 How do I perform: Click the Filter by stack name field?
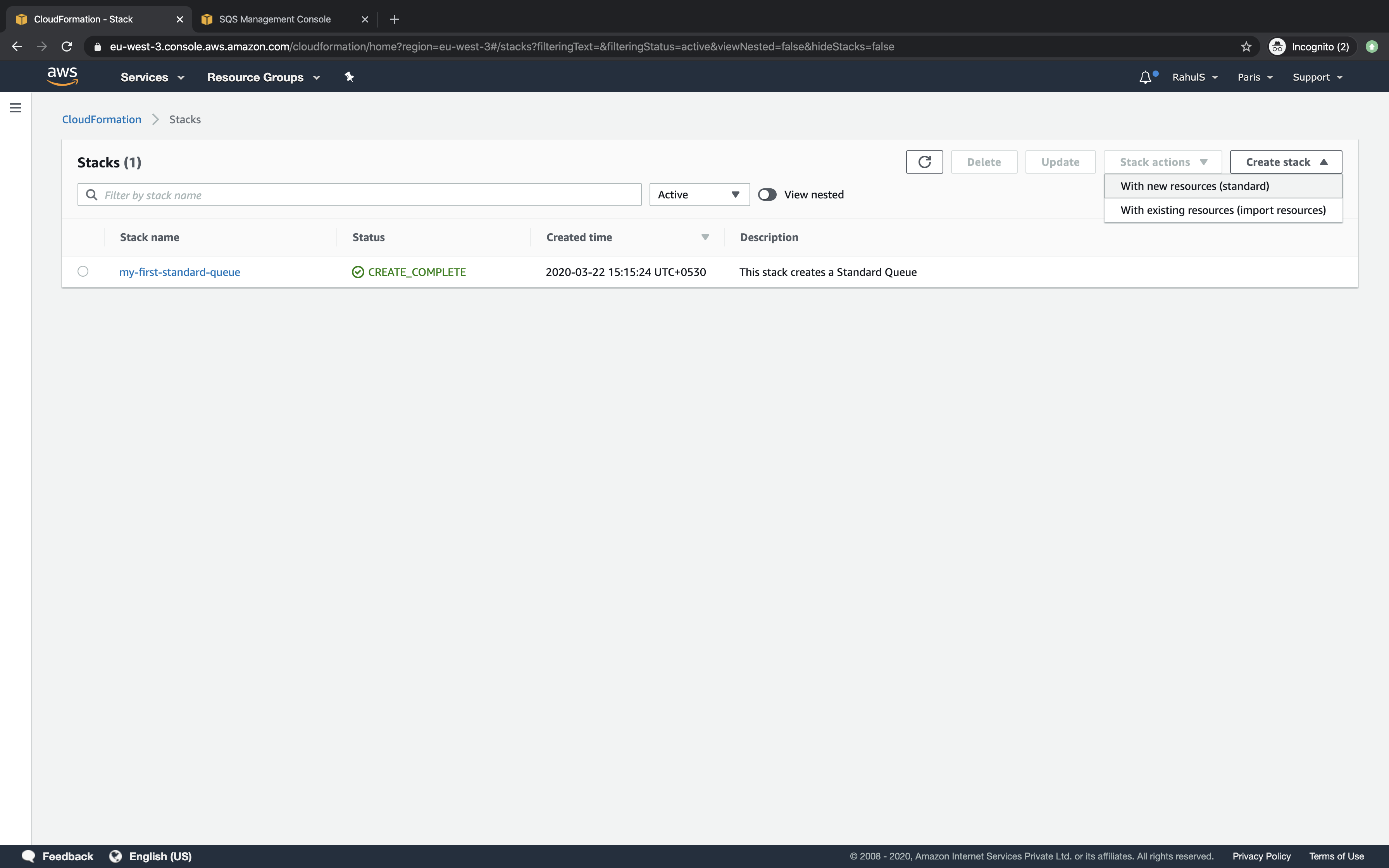[359, 194]
